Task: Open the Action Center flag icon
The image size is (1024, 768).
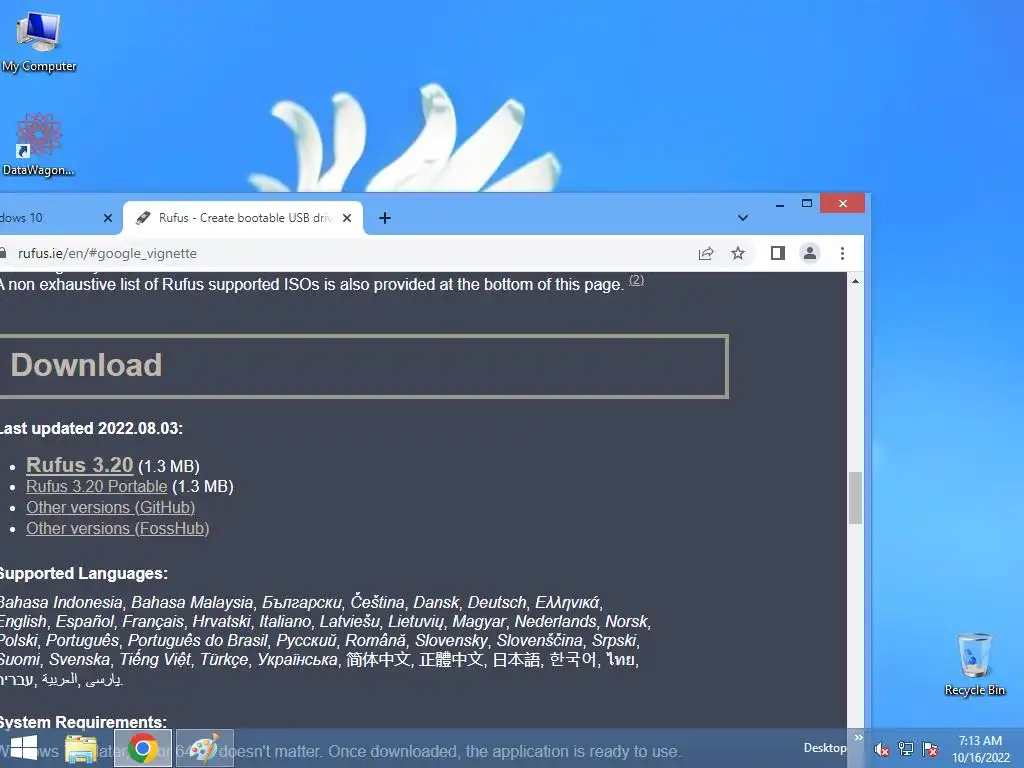Action: coord(930,748)
